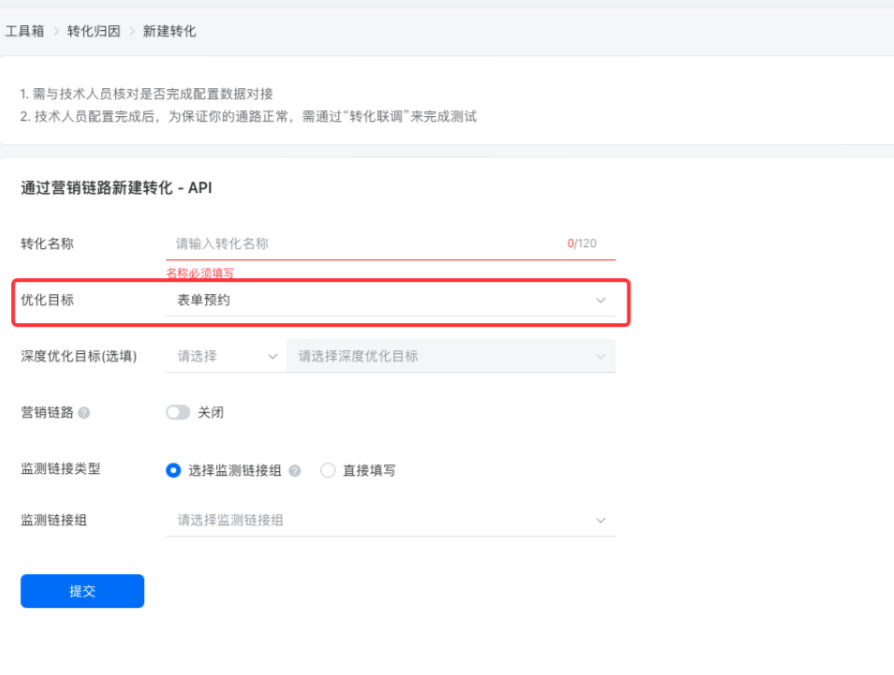
Task: Go to 转化归因 in breadcrumb
Action: [x=94, y=31]
